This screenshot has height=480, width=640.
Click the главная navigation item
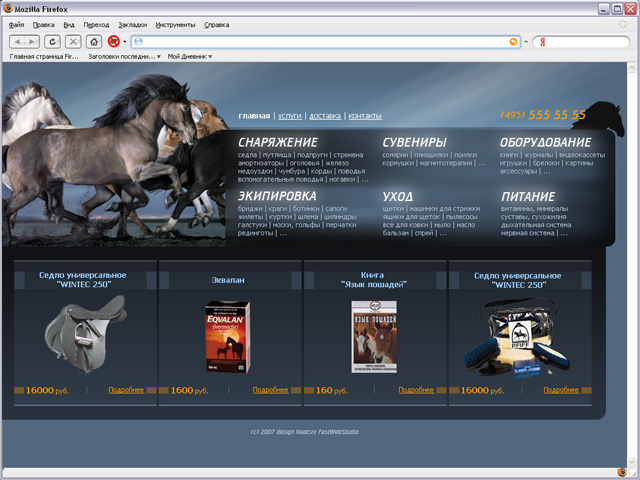254,116
